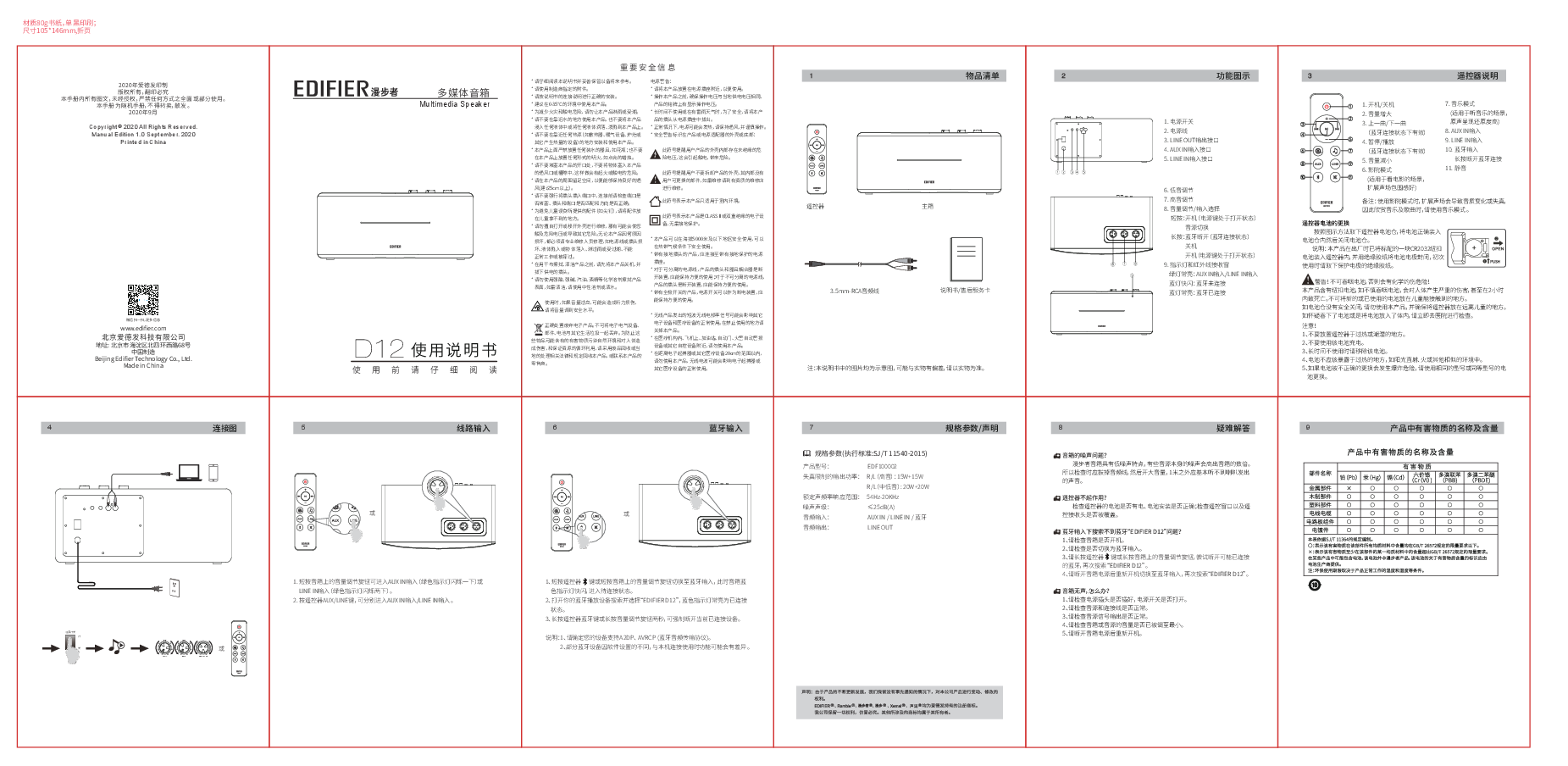Switch the music/movie mode button on the remote
Screen dimensions: 1568x766
(1335, 151)
